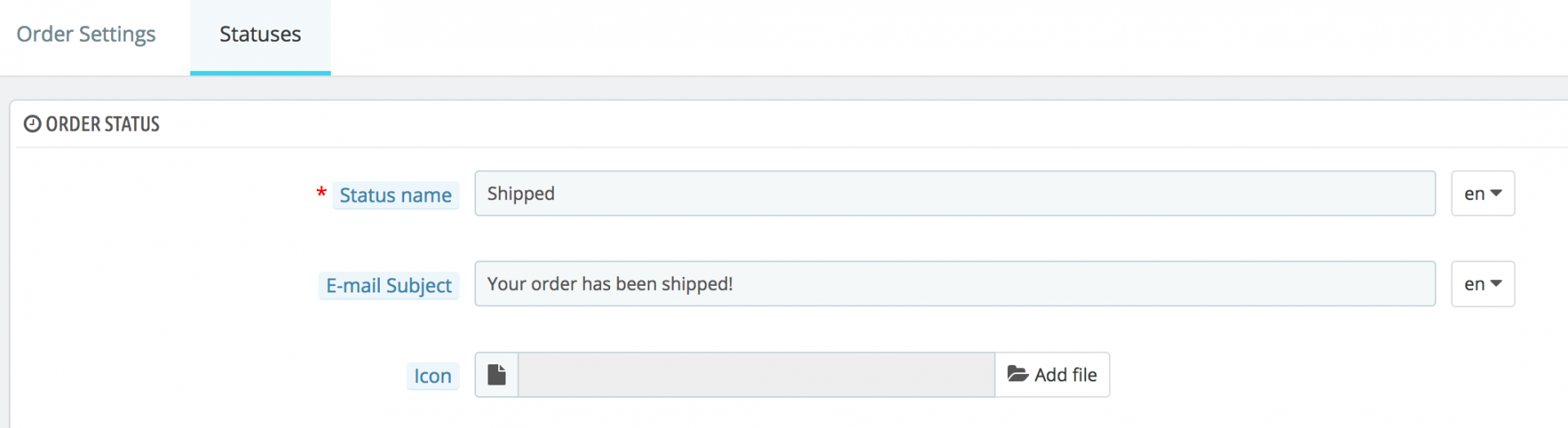Click the clock icon beside ORDER STATUS
Image resolution: width=1568 pixels, height=428 pixels.
(33, 124)
